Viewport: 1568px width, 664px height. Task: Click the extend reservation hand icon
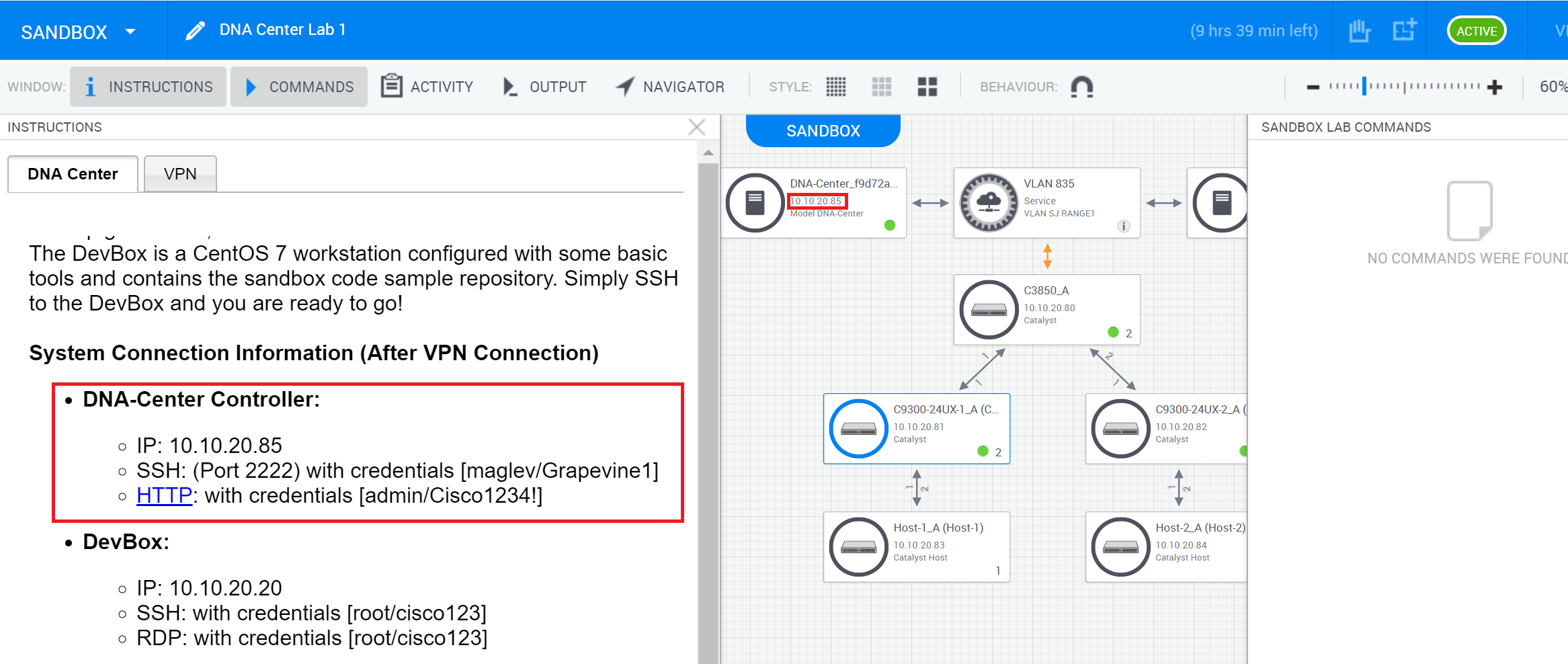pyautogui.click(x=1359, y=30)
